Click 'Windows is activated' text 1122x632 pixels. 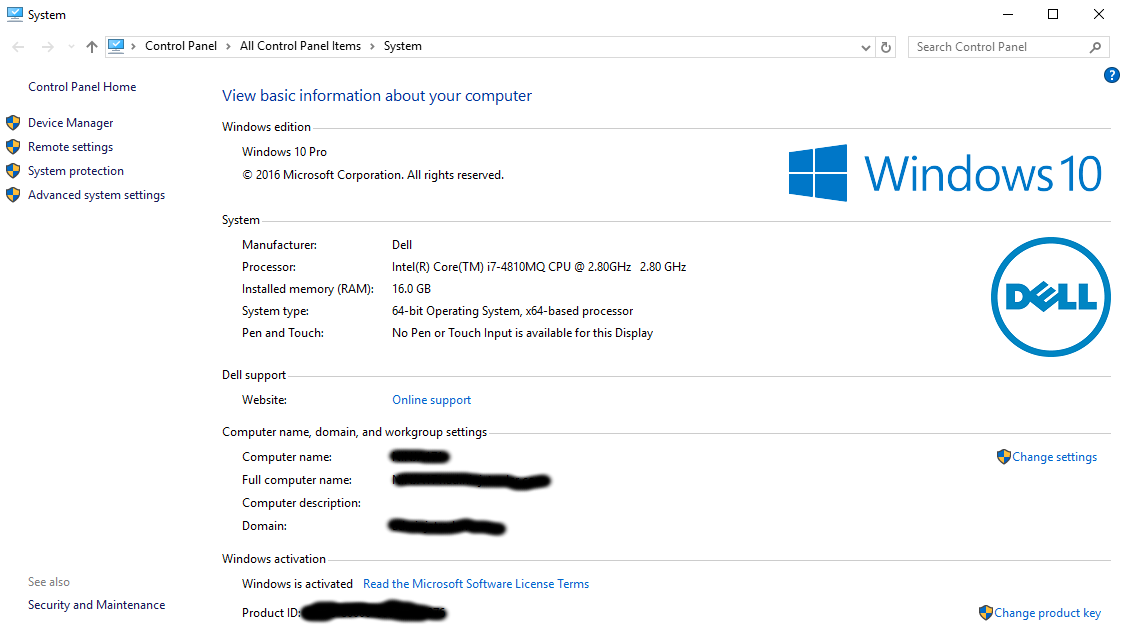(297, 584)
